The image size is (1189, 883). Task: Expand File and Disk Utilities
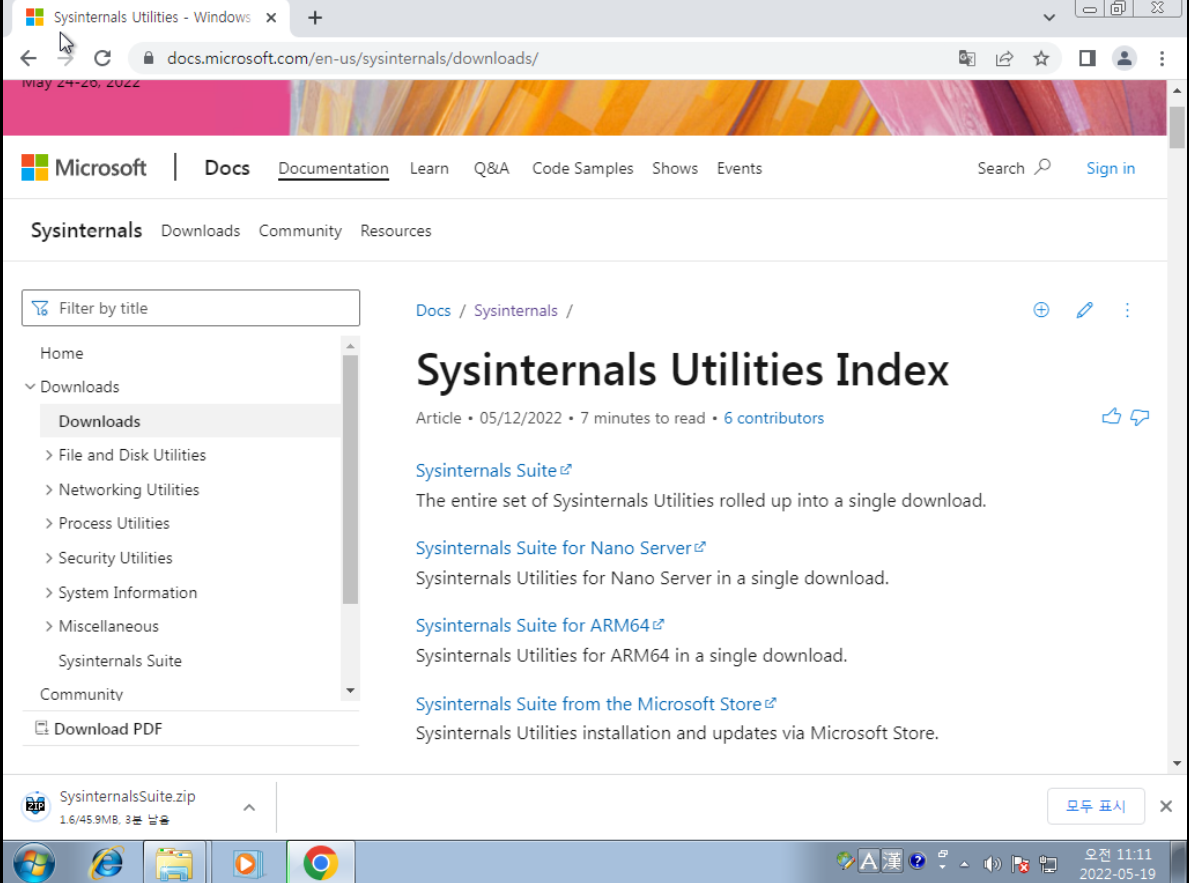49,455
